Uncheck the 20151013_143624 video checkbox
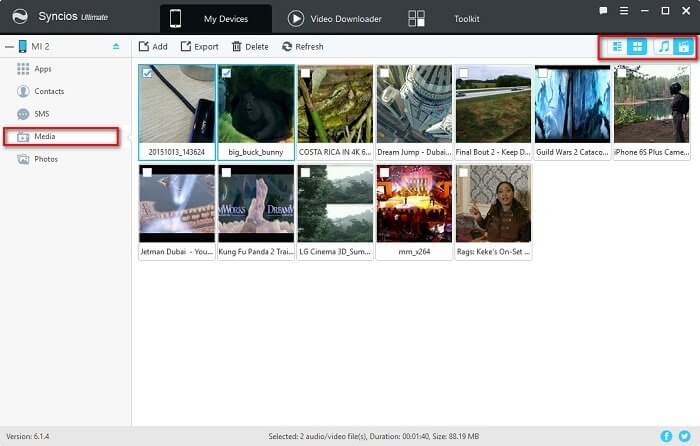This screenshot has width=700, height=446. (x=147, y=73)
